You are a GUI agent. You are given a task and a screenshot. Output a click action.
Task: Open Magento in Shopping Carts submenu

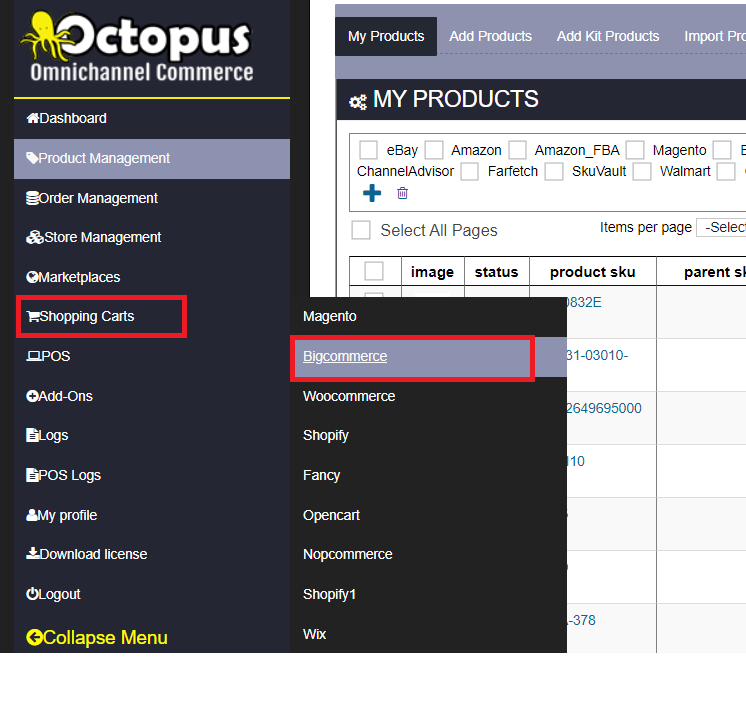point(428,316)
